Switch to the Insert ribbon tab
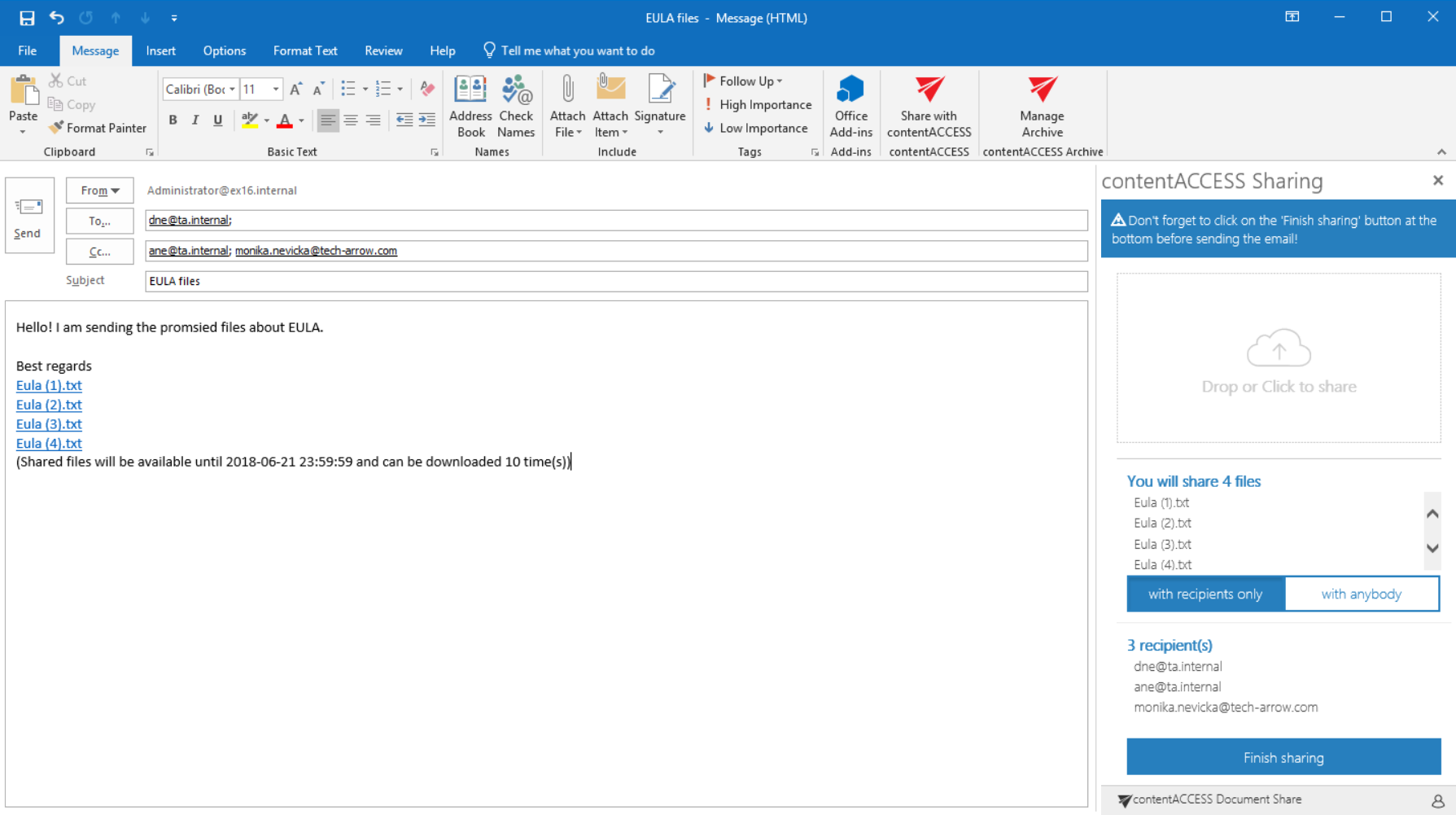1456x815 pixels. point(160,50)
